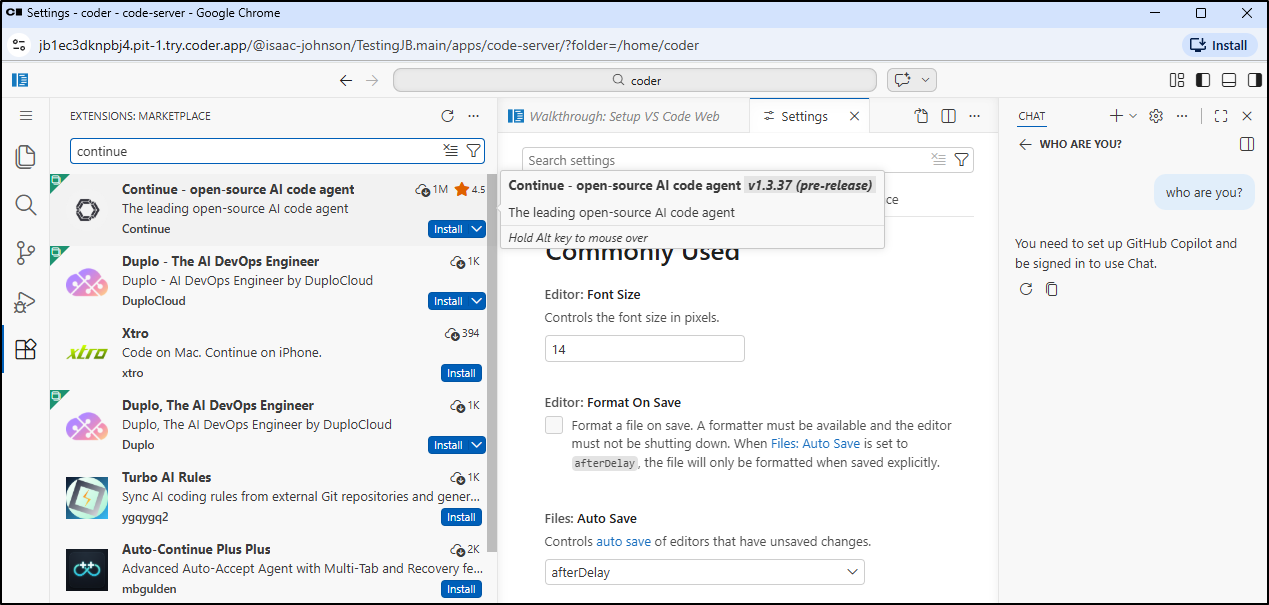The image size is (1269, 605).
Task: Open the Files Auto Save dropdown
Action: click(x=704, y=572)
